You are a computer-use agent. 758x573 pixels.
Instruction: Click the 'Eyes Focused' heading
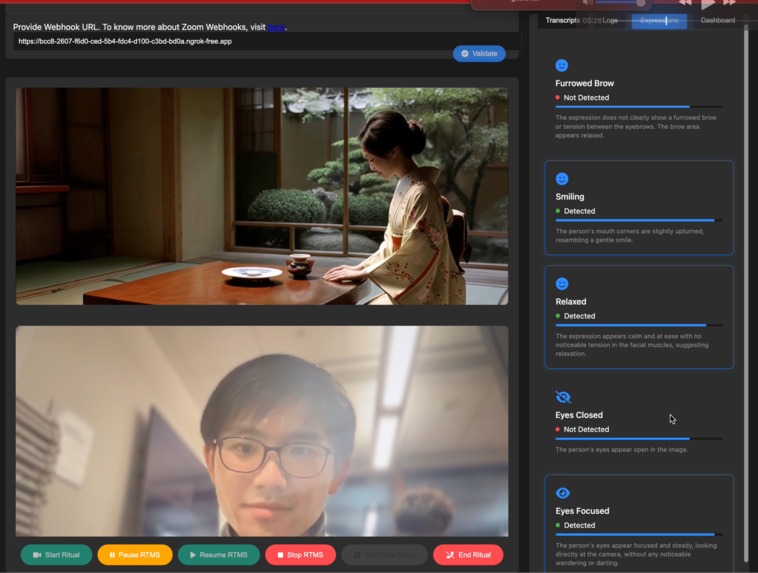tap(582, 511)
